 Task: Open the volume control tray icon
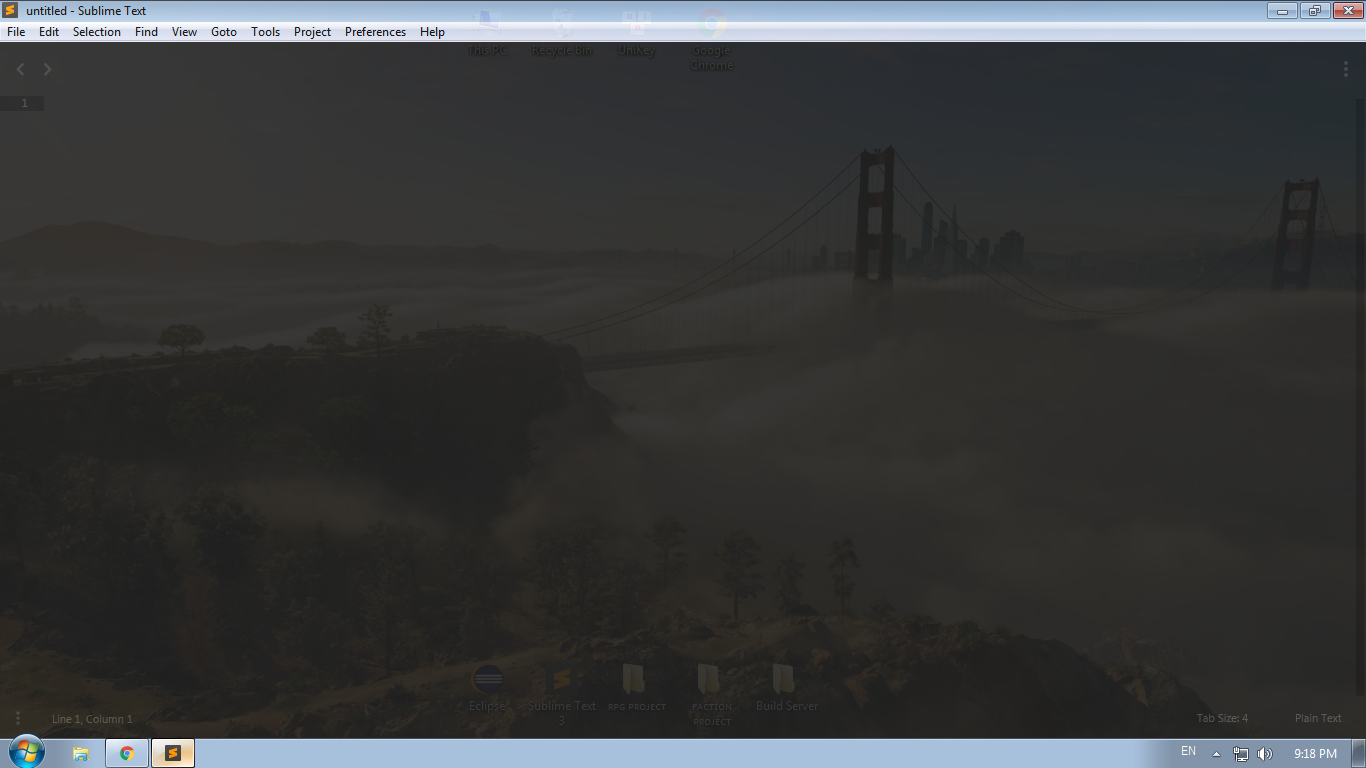[x=1265, y=754]
